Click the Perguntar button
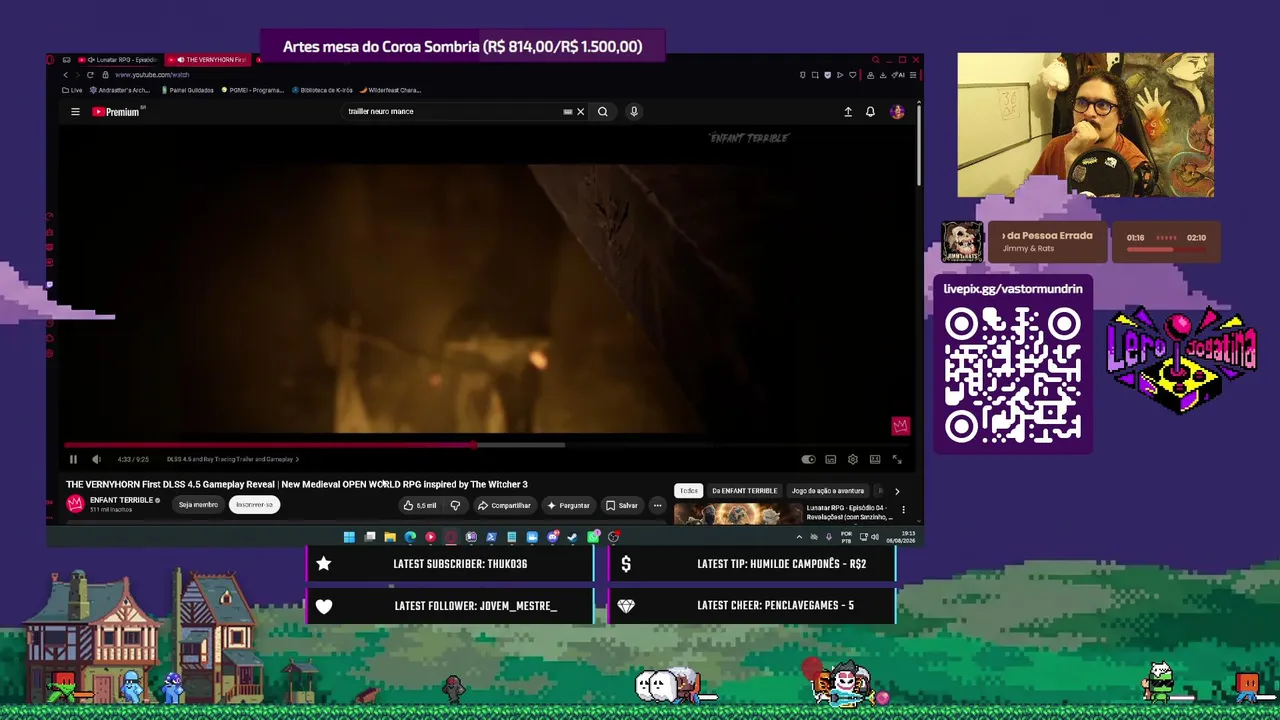 [568, 505]
